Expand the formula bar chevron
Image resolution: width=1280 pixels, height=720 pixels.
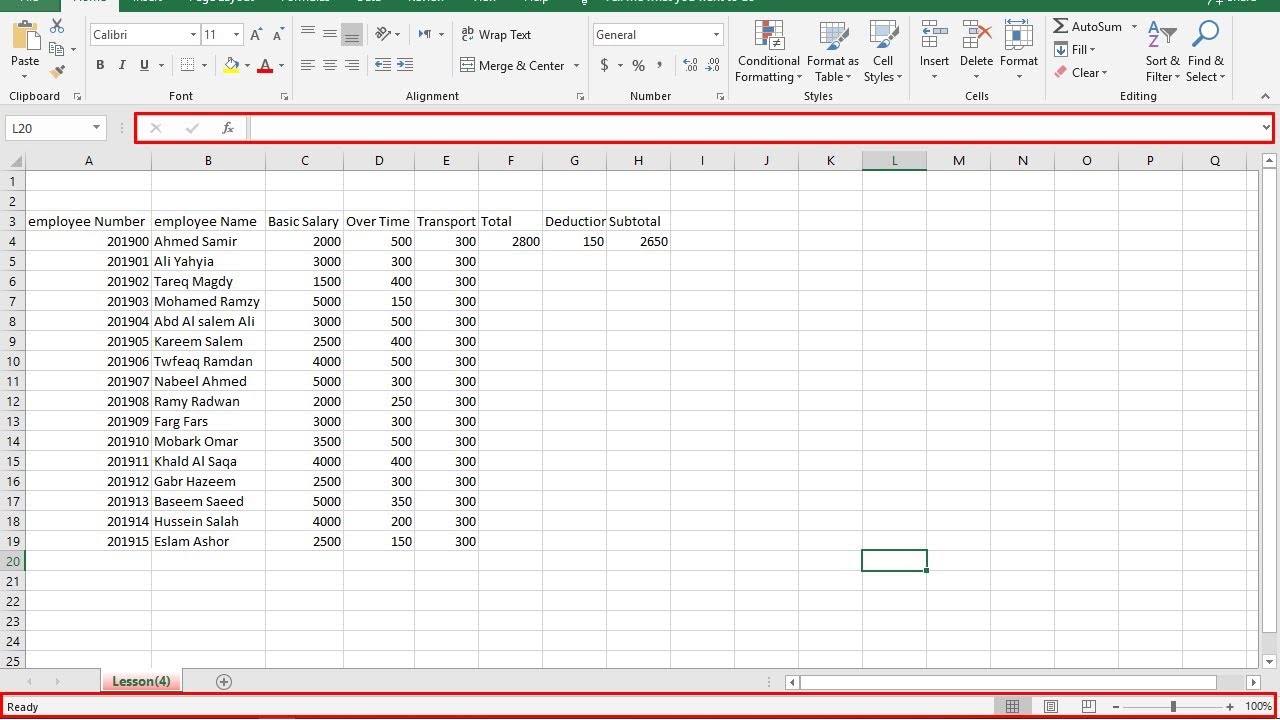click(x=1266, y=128)
